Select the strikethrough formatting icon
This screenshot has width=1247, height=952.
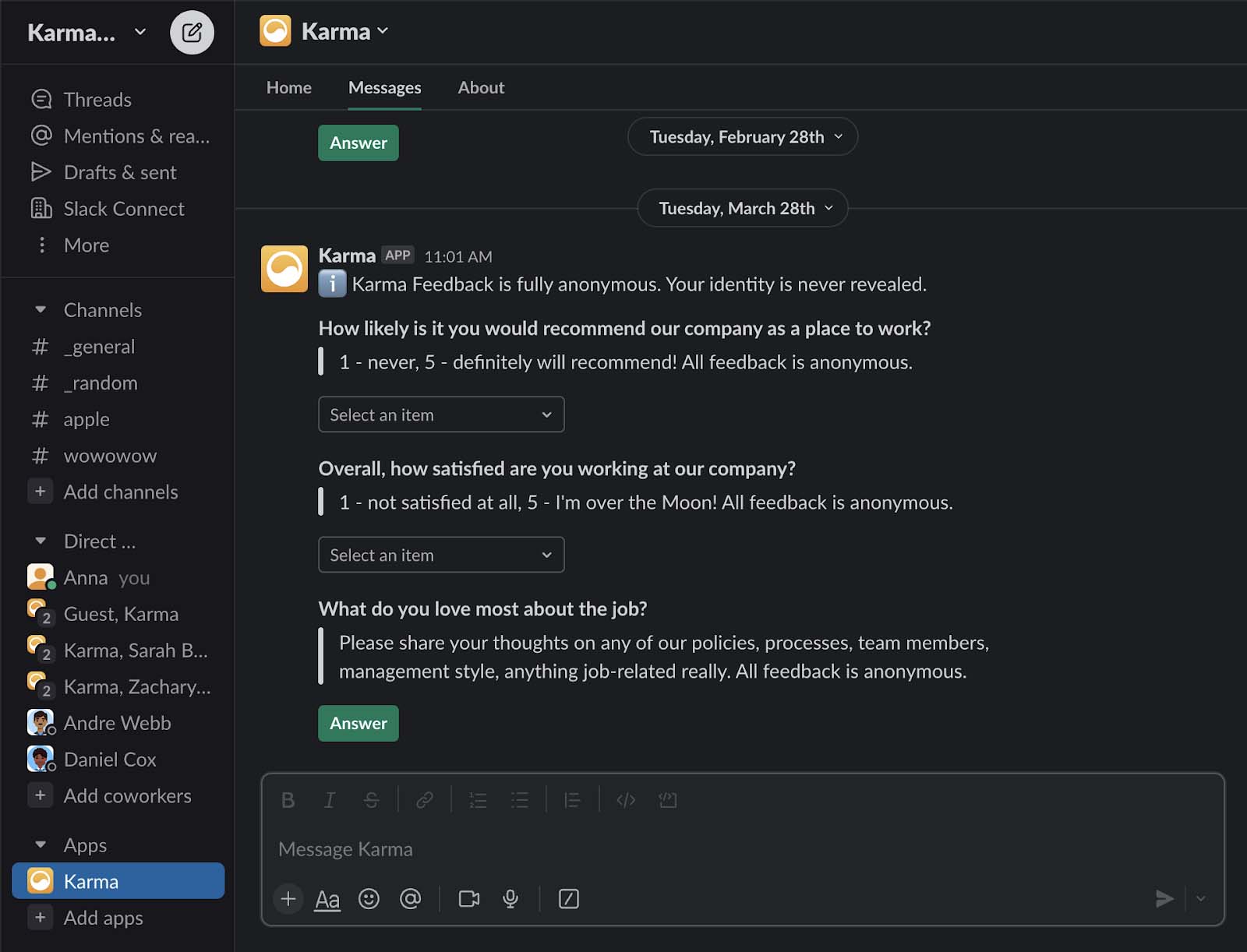(371, 799)
